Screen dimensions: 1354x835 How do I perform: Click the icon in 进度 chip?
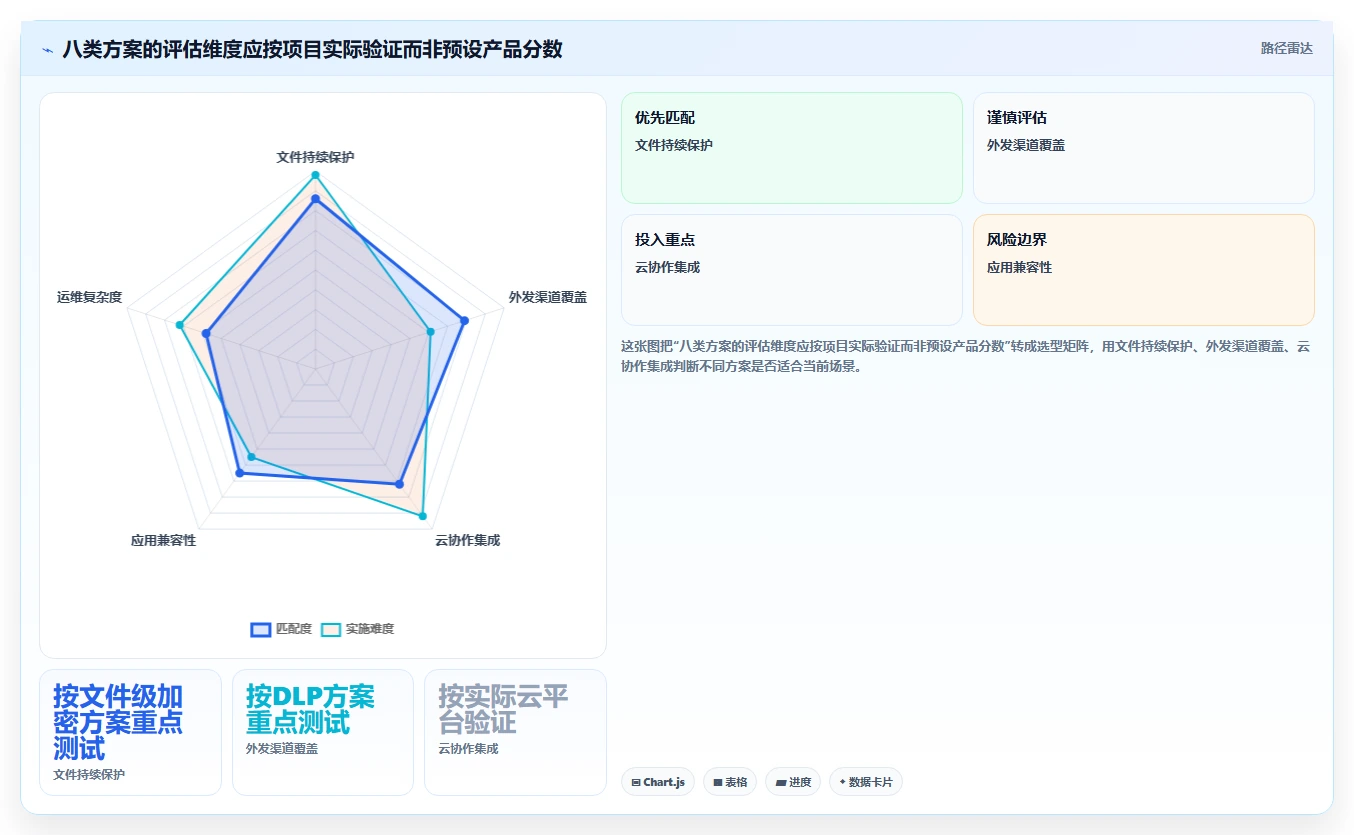coord(781,783)
